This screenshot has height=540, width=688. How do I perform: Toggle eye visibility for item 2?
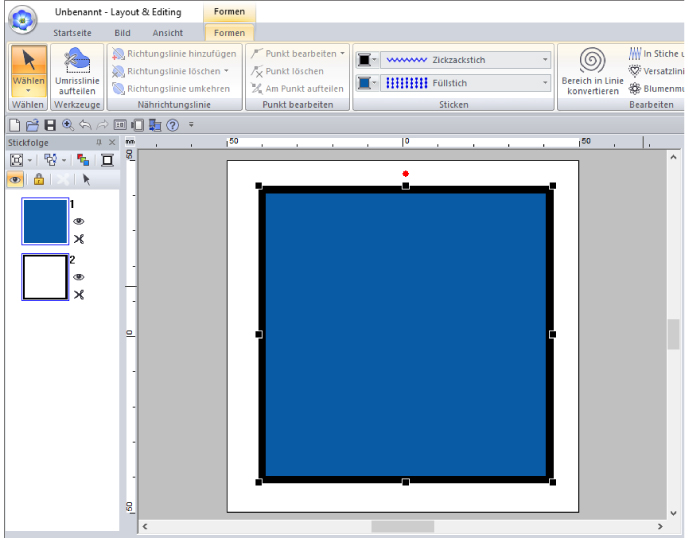coord(79,277)
